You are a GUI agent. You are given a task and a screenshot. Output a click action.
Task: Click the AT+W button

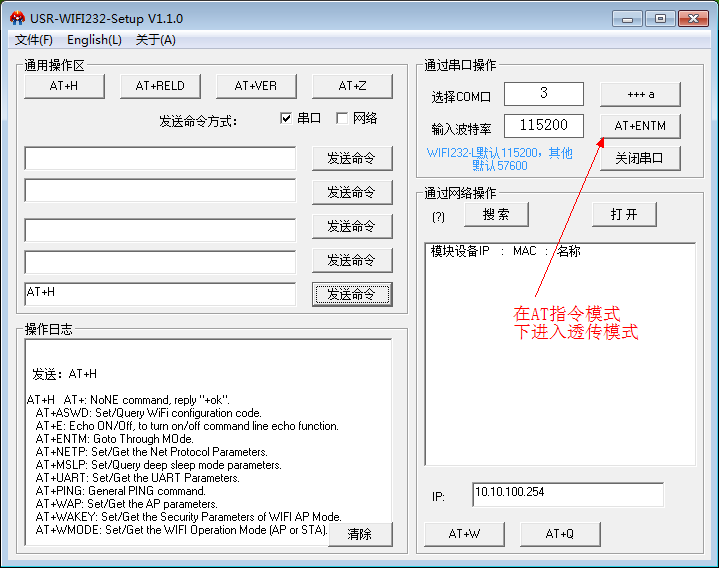click(464, 534)
